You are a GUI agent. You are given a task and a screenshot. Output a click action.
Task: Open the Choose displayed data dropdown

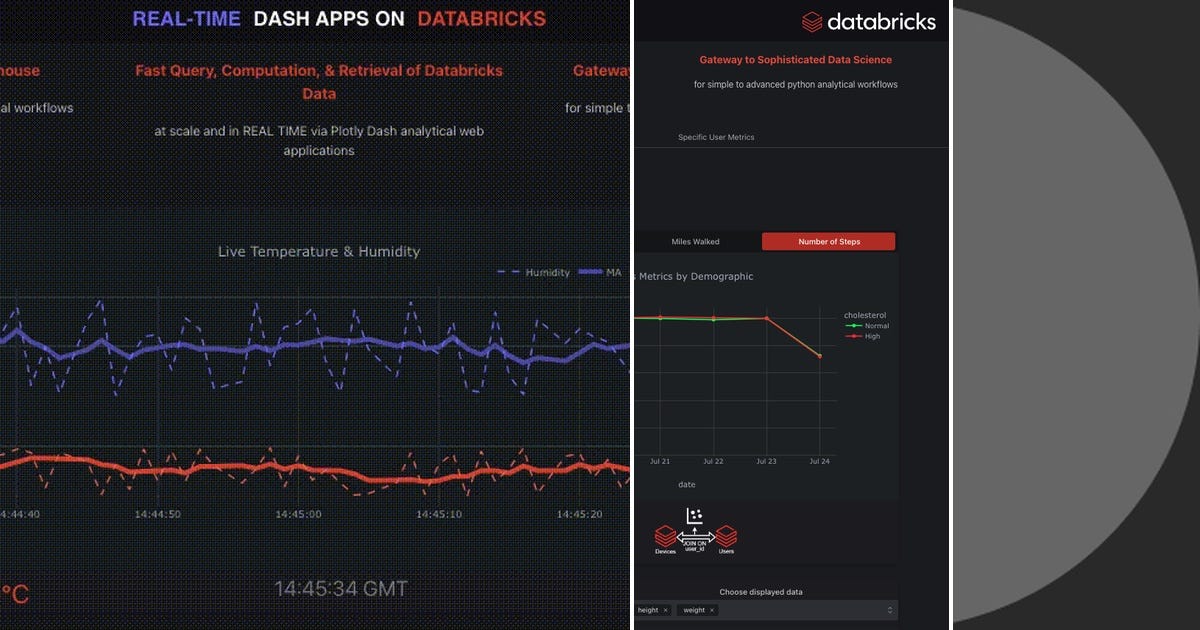[x=891, y=609]
